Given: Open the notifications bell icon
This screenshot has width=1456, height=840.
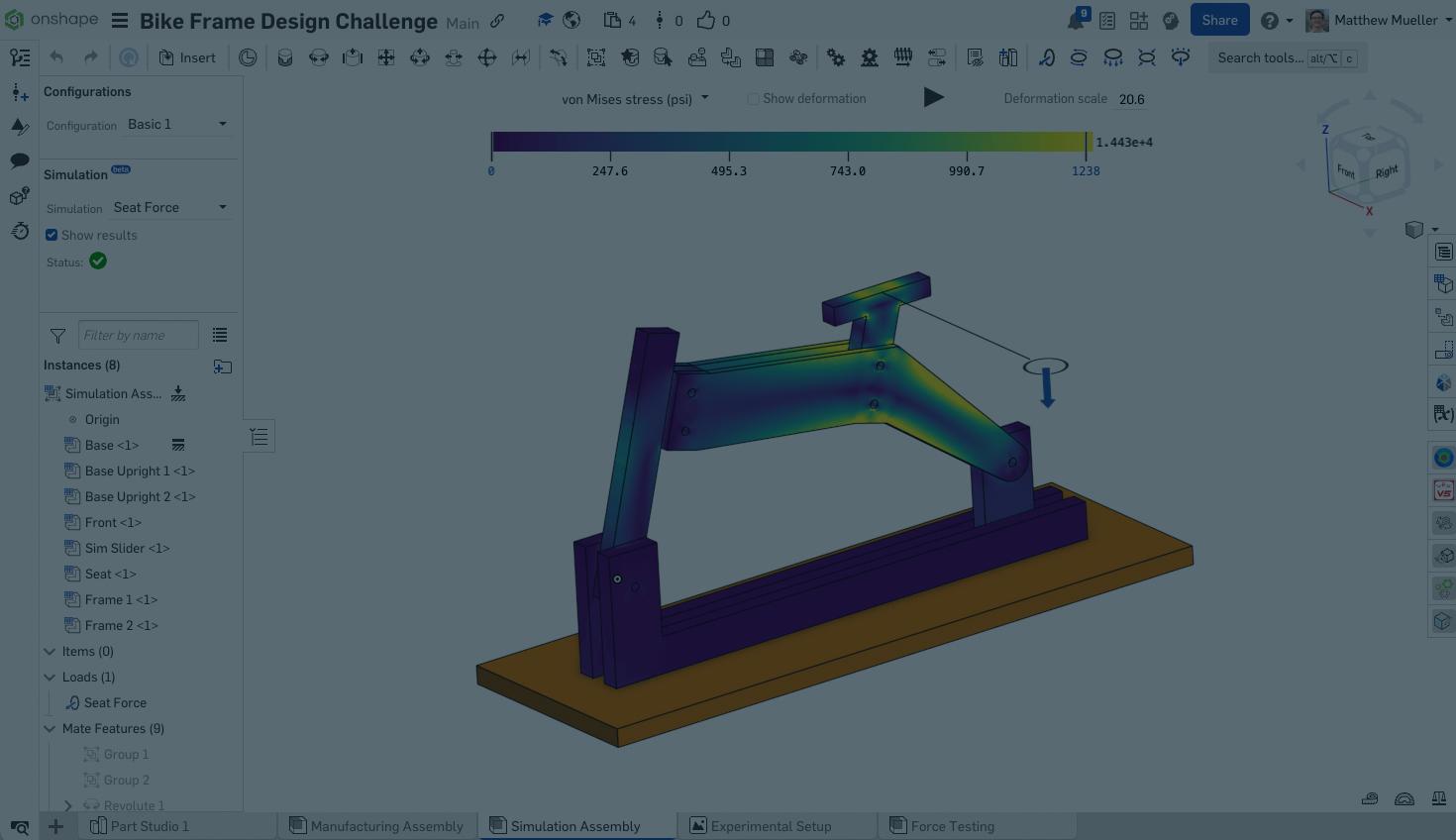Looking at the screenshot, I should click(1076, 21).
